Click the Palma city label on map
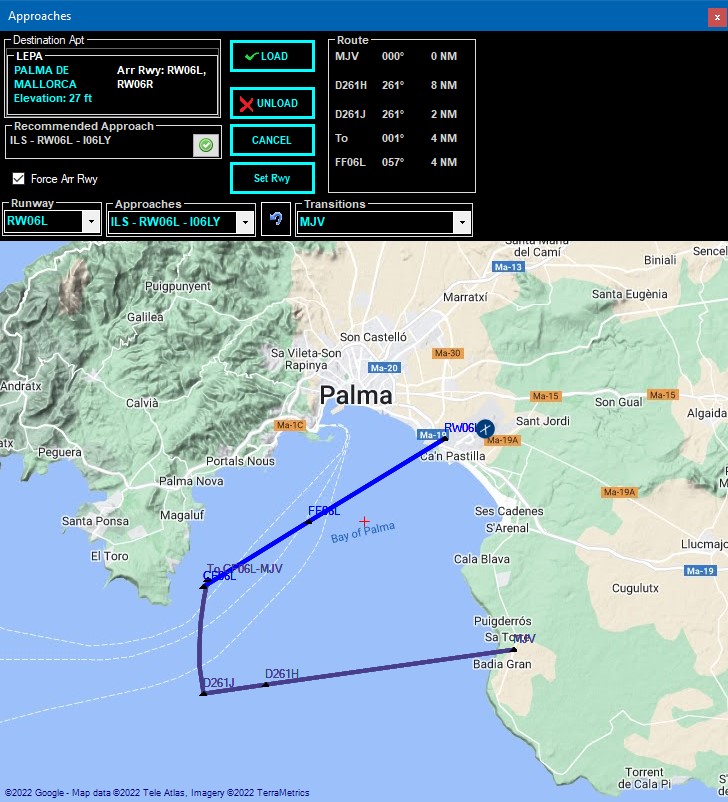The width and height of the screenshot is (728, 802). coord(356,395)
